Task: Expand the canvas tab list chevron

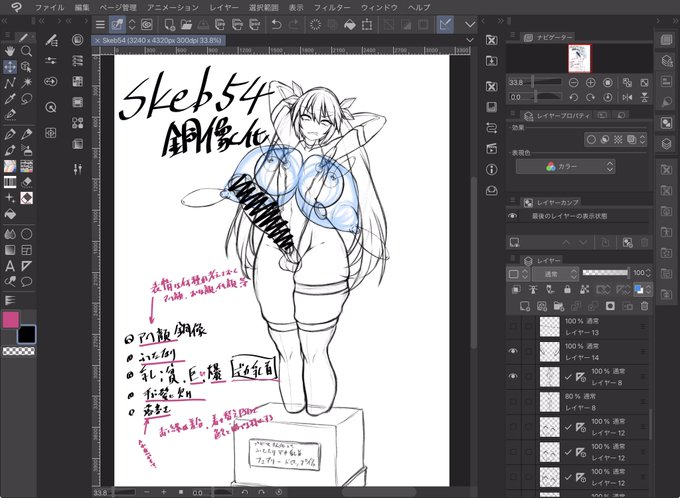Action: pyautogui.click(x=470, y=40)
